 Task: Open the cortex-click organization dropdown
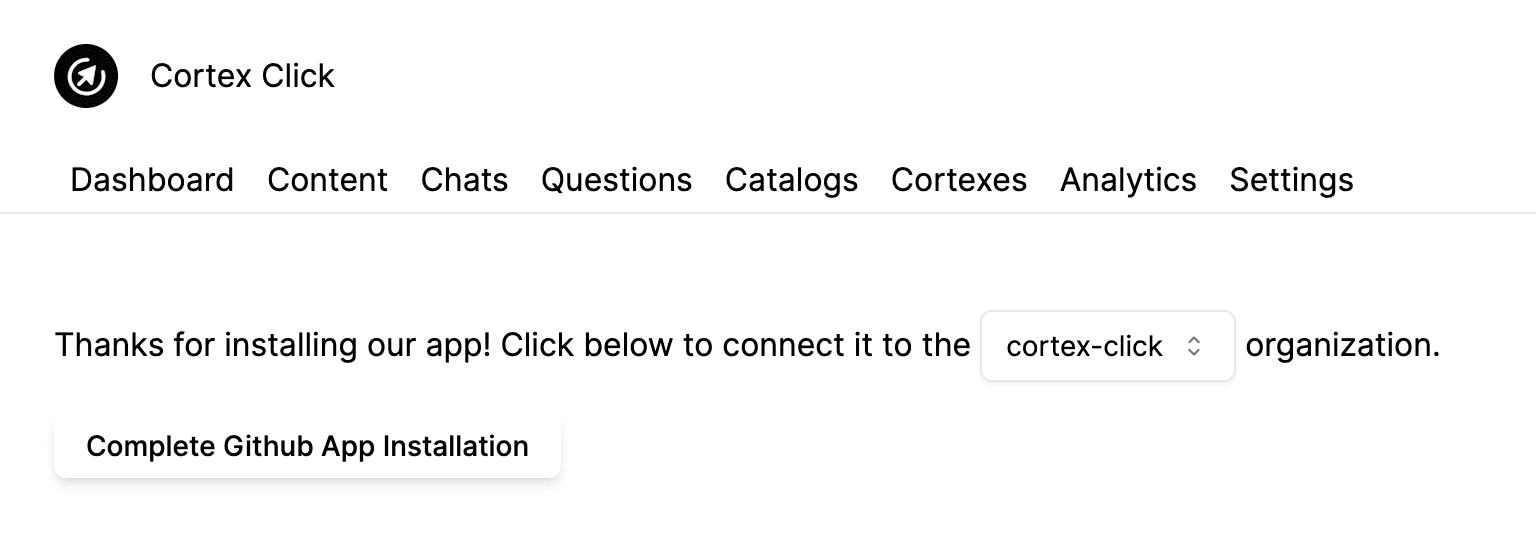tap(1108, 346)
